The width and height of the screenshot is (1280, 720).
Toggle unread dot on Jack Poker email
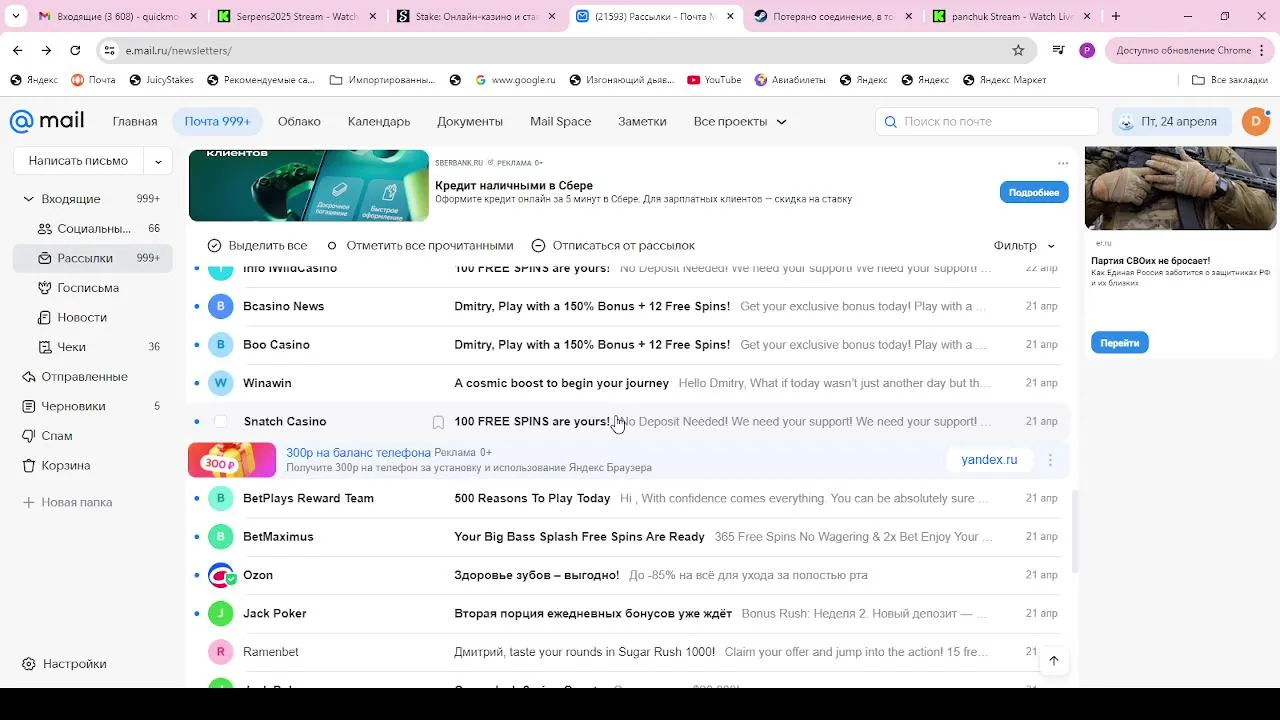197,613
